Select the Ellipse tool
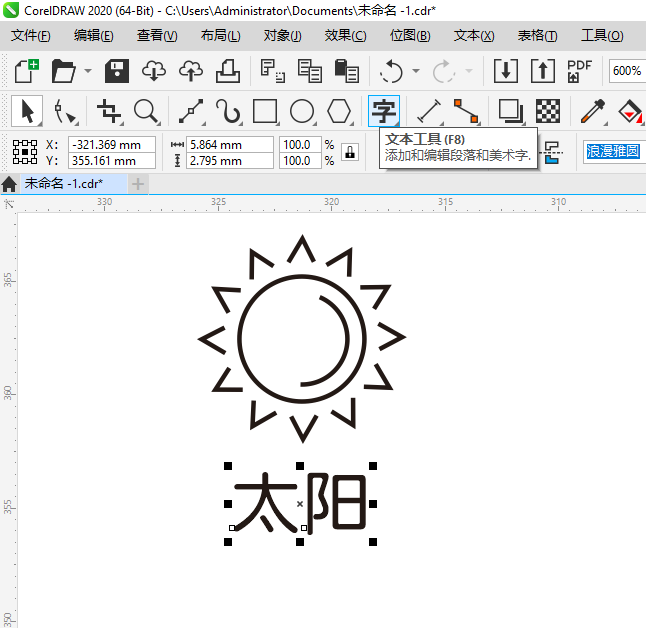Image resolution: width=646 pixels, height=628 pixels. 302,110
